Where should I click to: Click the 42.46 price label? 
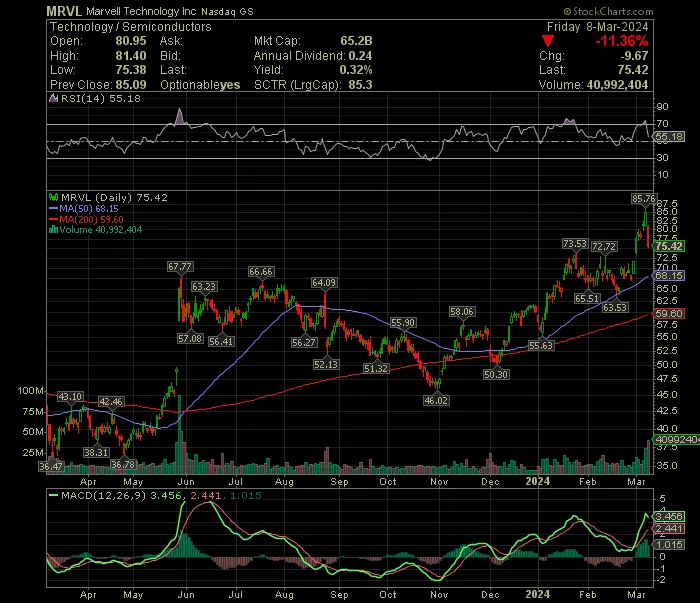[111, 401]
